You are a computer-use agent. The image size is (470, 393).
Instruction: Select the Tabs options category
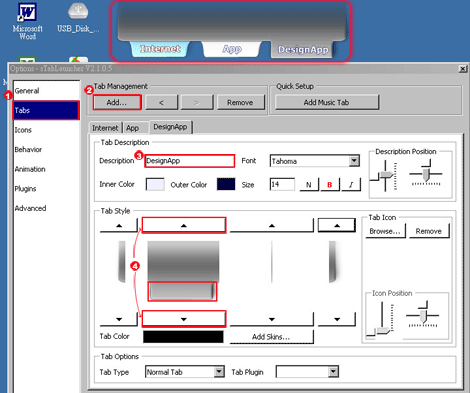(46, 110)
